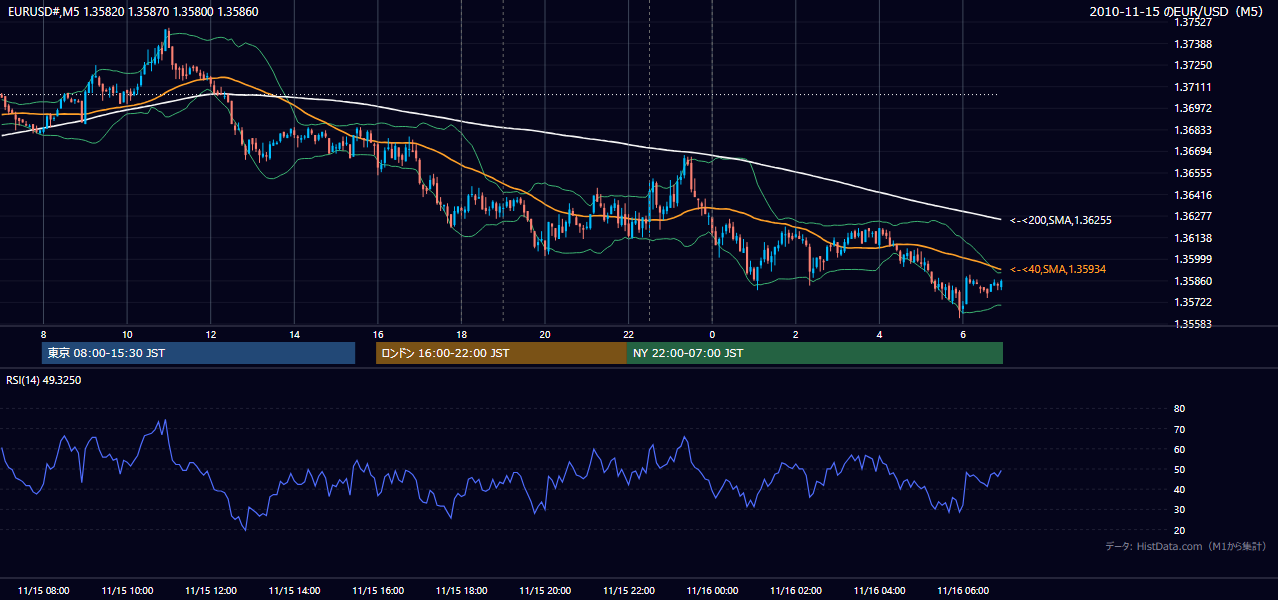Click the RSI(14) 49.3250 indicator label

[43, 380]
